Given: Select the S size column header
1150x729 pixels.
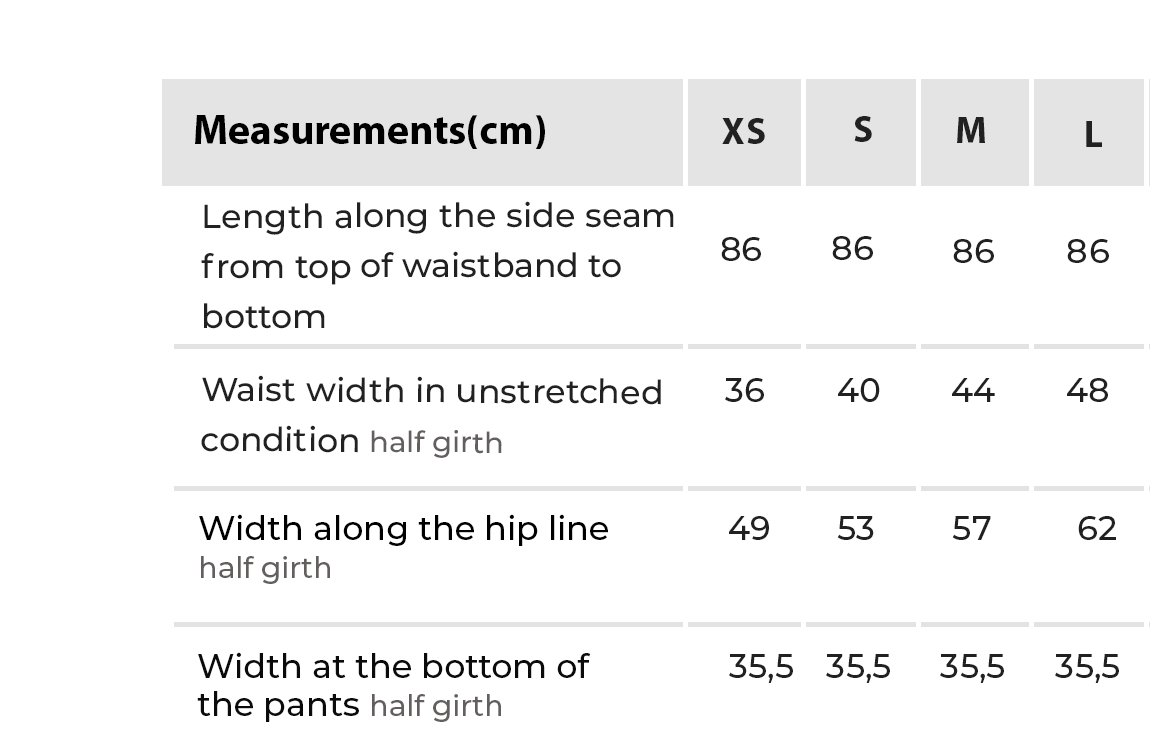Looking at the screenshot, I should [x=862, y=130].
